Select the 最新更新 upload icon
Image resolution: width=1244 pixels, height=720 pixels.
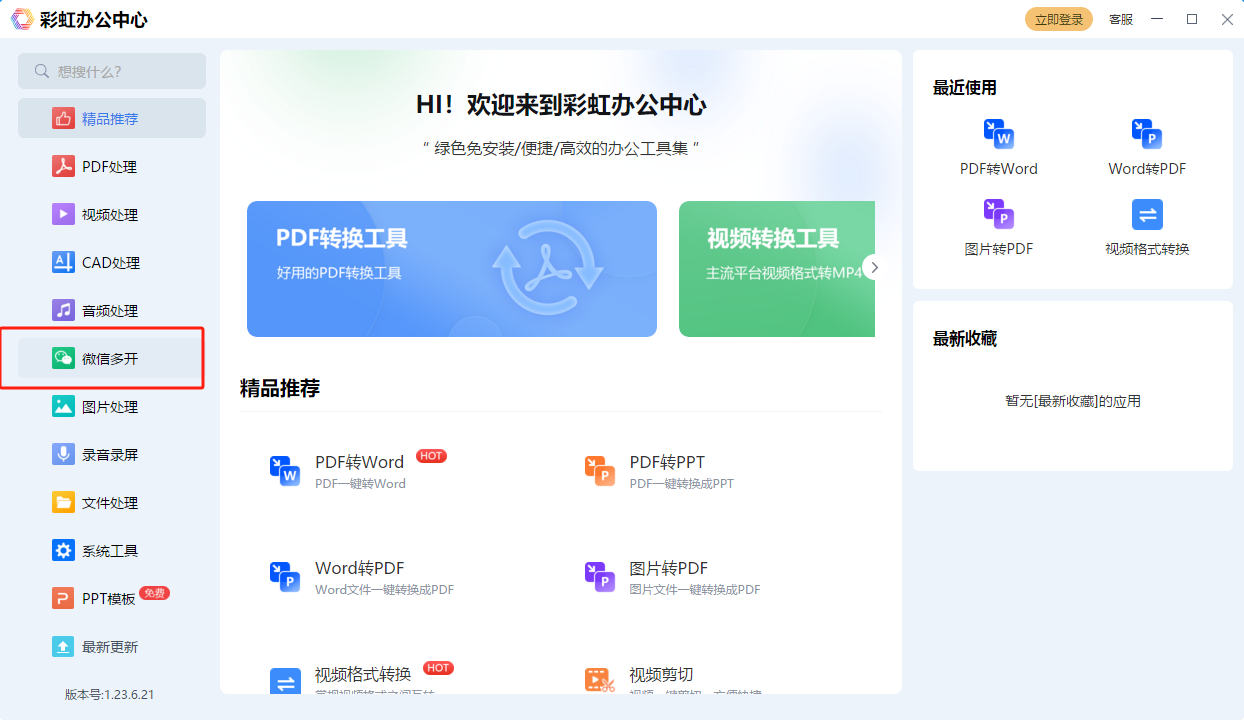64,647
